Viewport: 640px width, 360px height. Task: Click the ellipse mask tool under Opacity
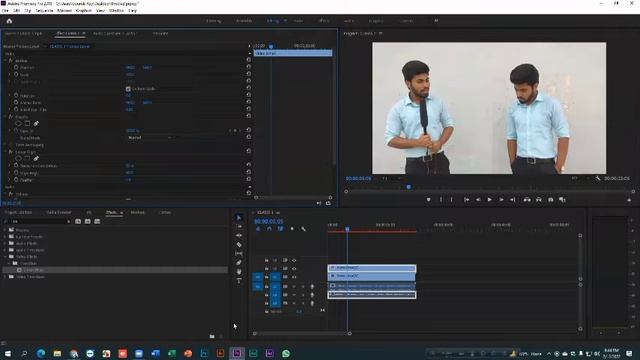click(x=18, y=123)
